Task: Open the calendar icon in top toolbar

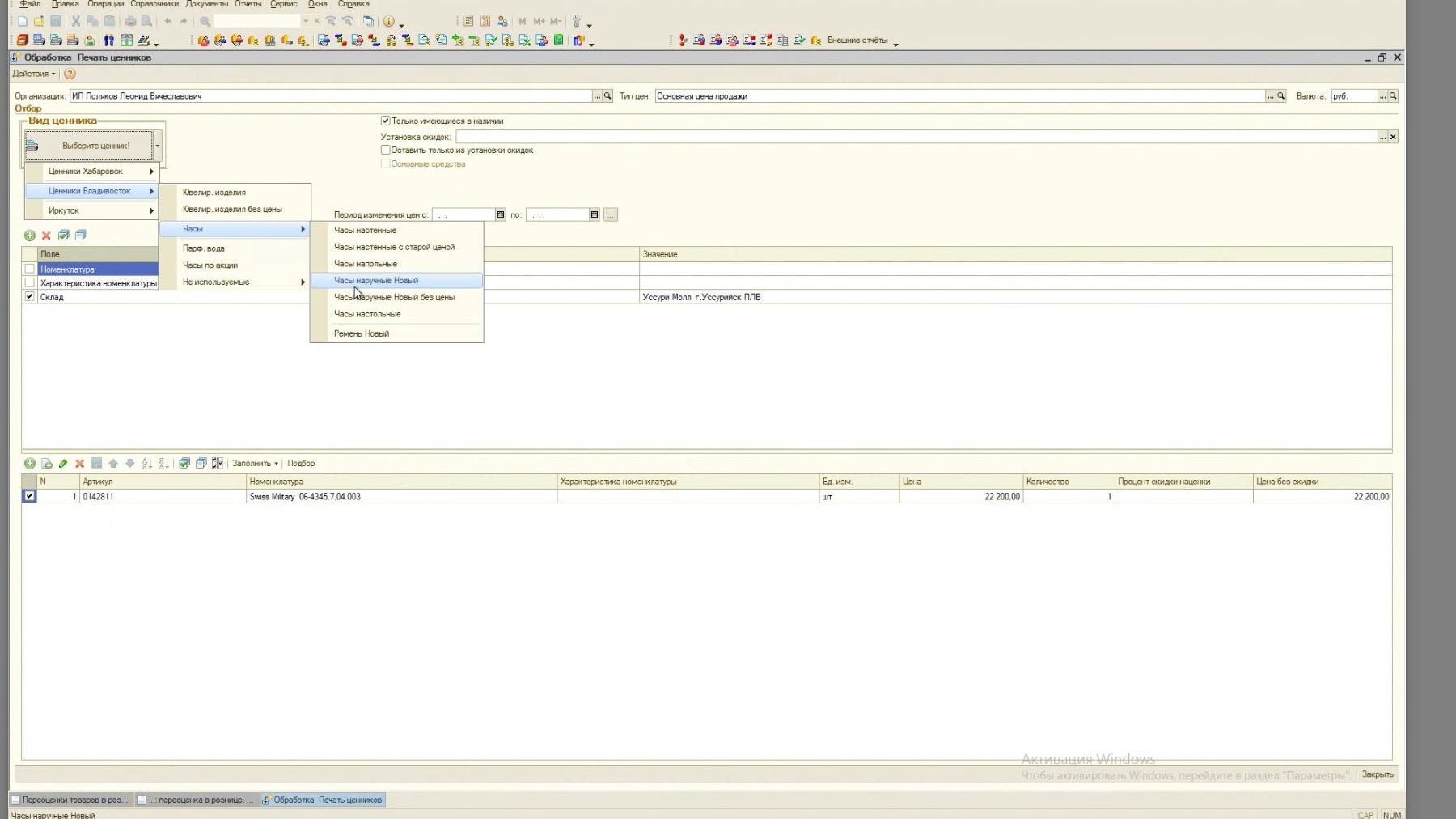Action: [x=485, y=21]
